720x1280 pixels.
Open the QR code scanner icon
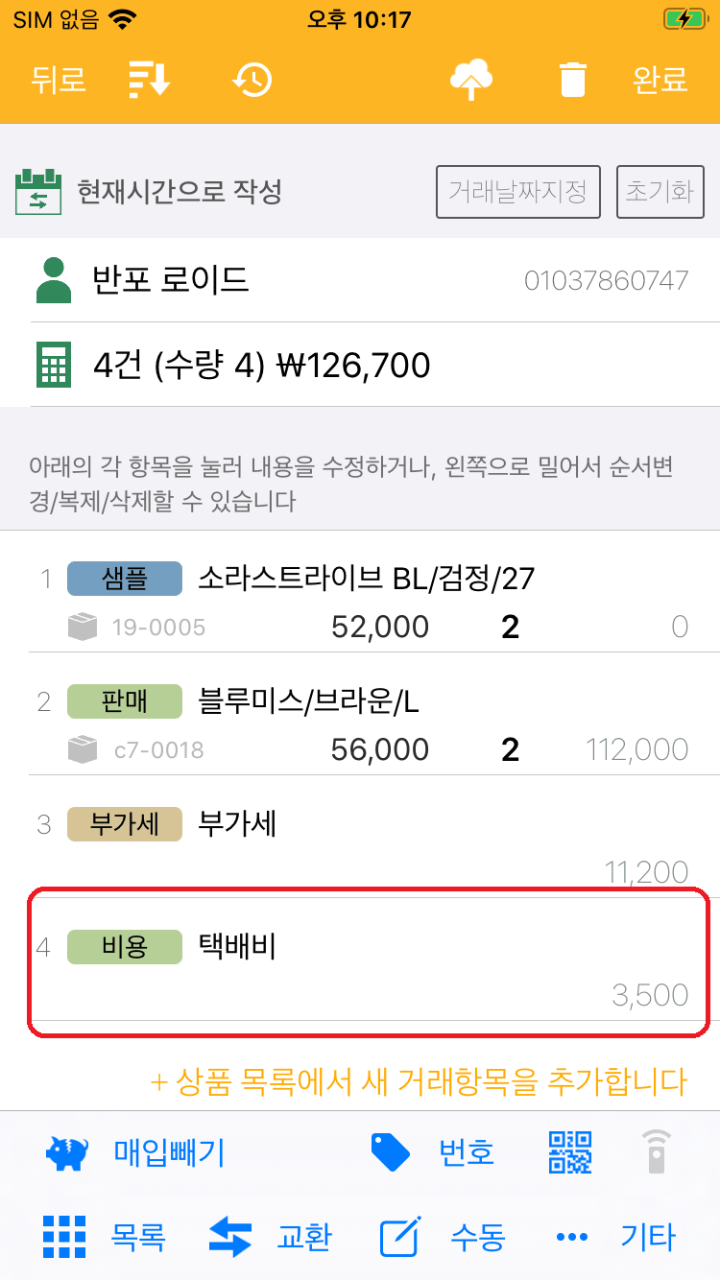click(x=570, y=1152)
